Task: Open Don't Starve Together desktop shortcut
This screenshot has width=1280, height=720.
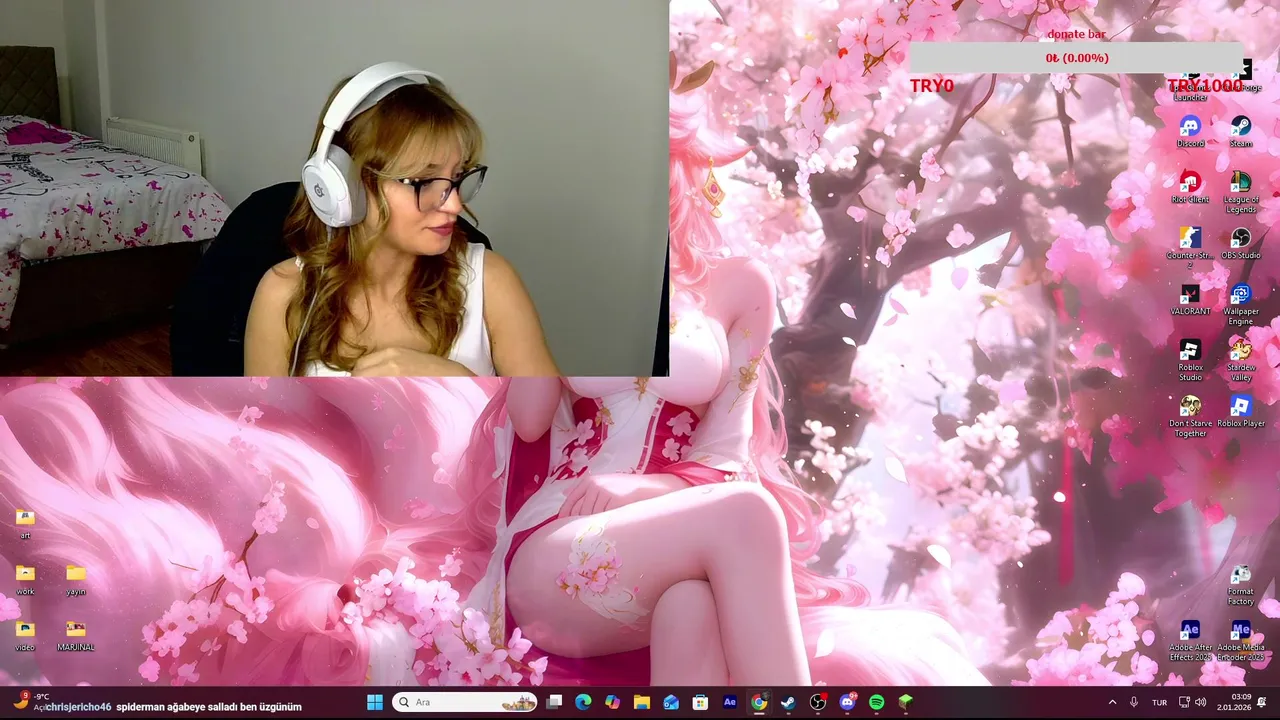Action: 1190,416
